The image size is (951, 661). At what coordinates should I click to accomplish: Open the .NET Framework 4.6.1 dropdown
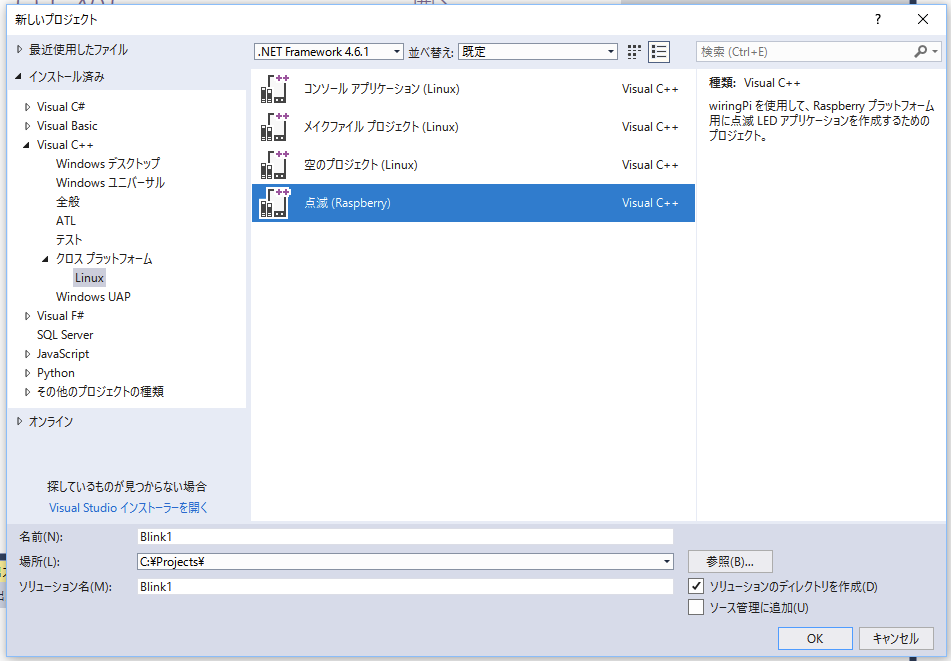click(x=329, y=52)
